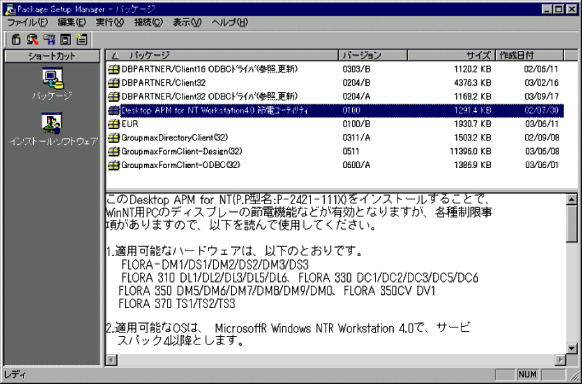The height and width of the screenshot is (384, 582).
Task: Click the vertical scrollbar thumb in the description pane
Action: pyautogui.click(x=572, y=224)
